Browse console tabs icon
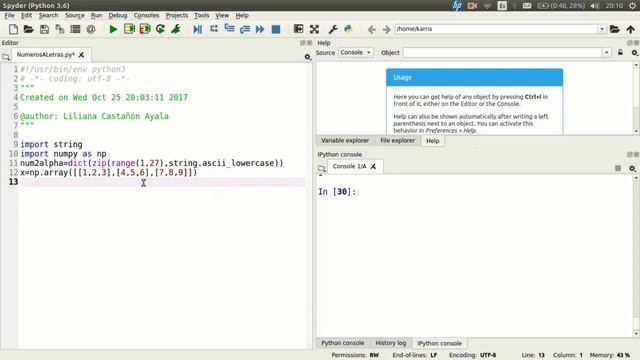Viewport: 640px width, 360px height. pyautogui.click(x=322, y=168)
